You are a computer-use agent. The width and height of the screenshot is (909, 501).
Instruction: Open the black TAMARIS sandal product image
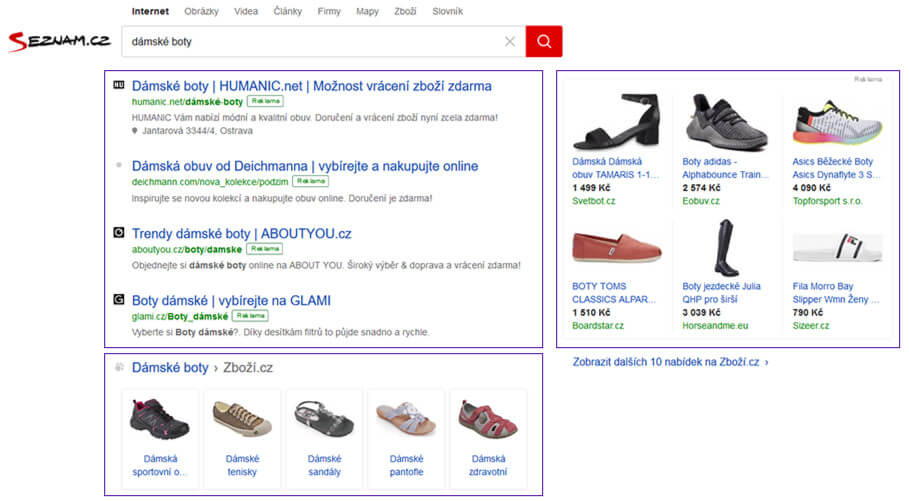[617, 122]
